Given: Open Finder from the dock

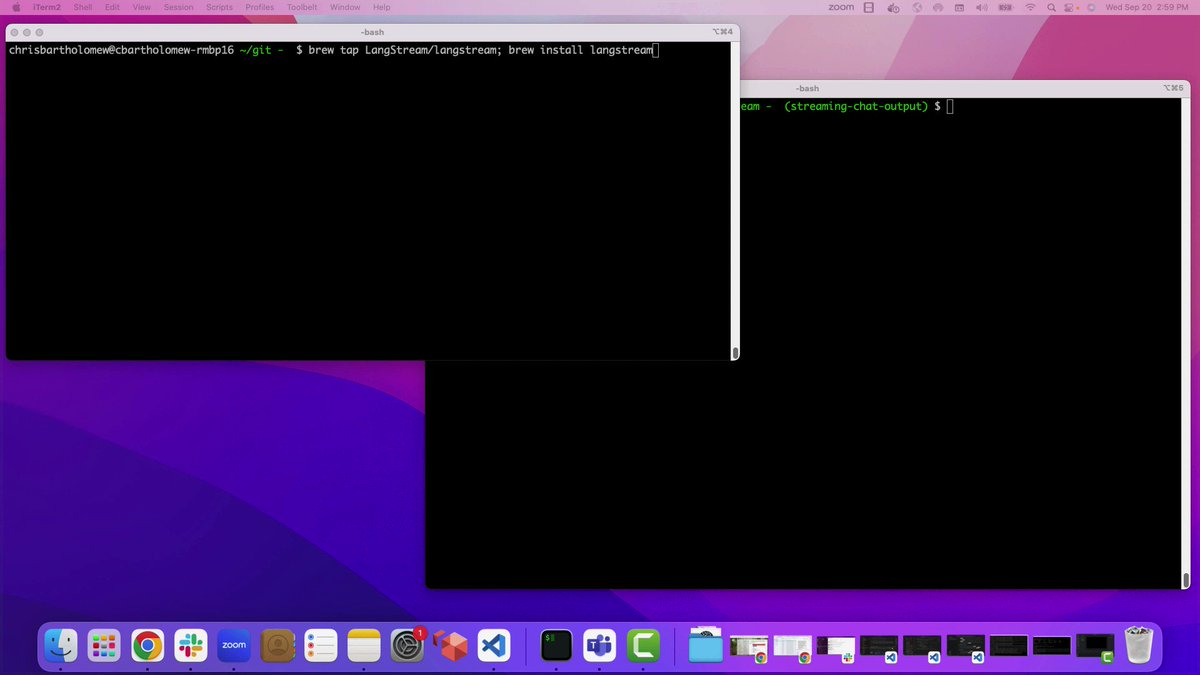Looking at the screenshot, I should point(61,645).
